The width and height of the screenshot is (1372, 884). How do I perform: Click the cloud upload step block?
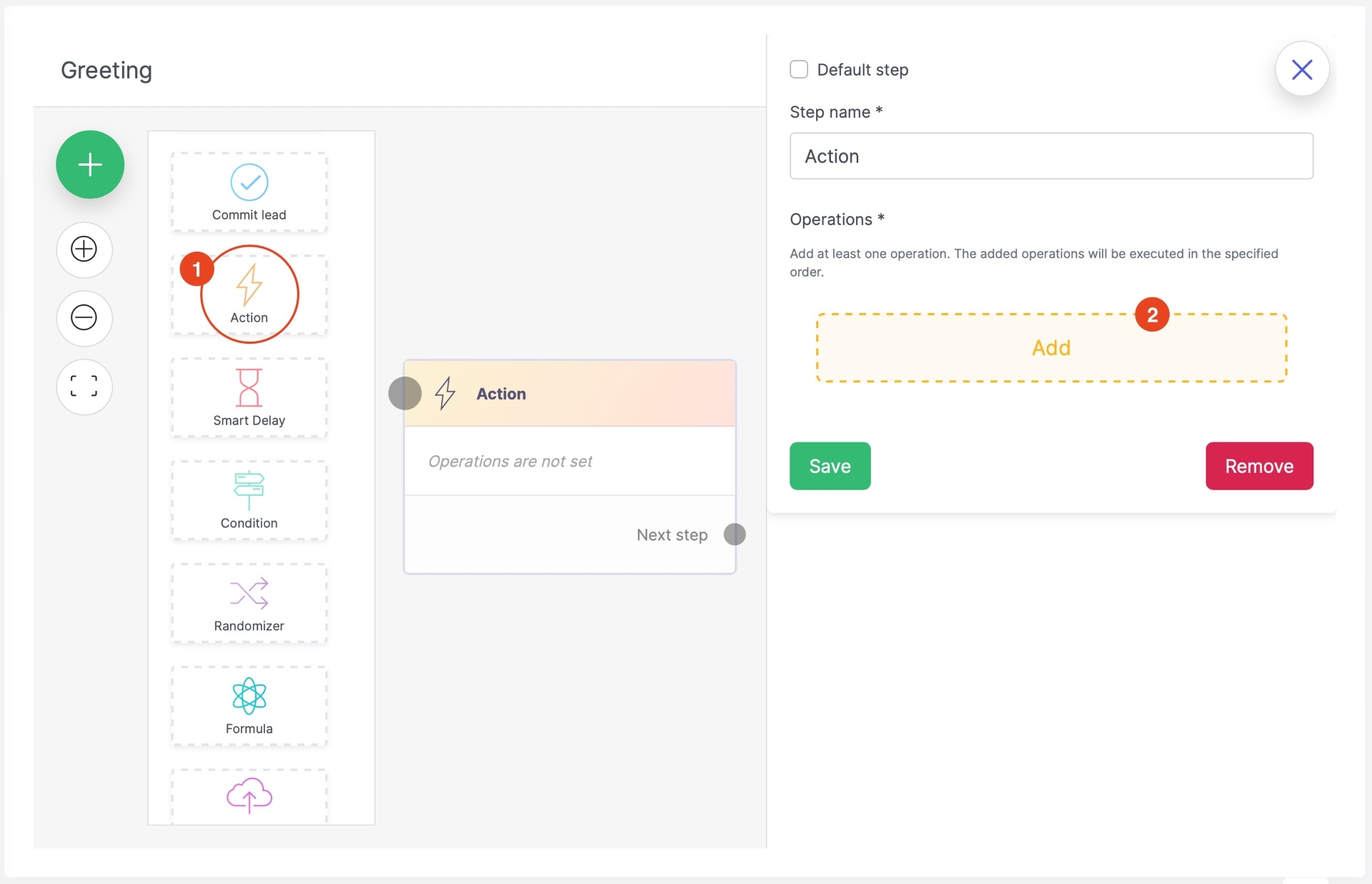pyautogui.click(x=249, y=795)
